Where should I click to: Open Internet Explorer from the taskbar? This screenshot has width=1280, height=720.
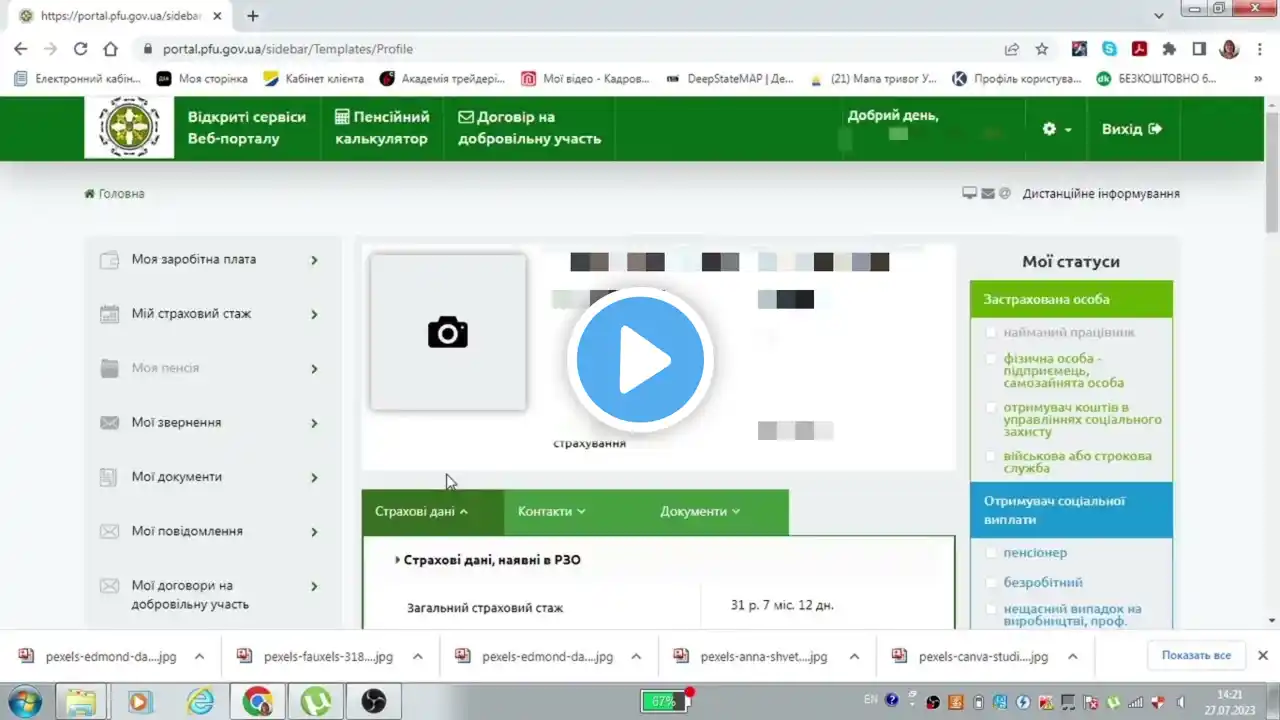pyautogui.click(x=200, y=702)
